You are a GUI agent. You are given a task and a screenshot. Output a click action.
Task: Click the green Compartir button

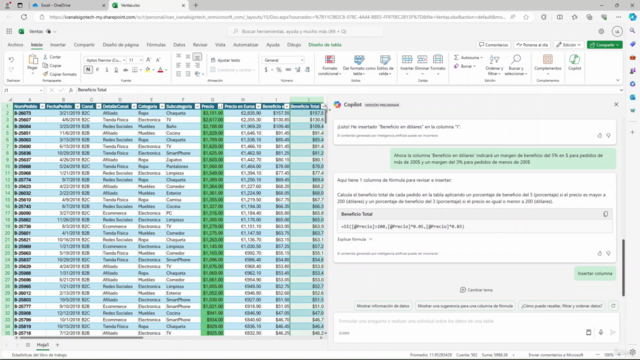coord(604,45)
